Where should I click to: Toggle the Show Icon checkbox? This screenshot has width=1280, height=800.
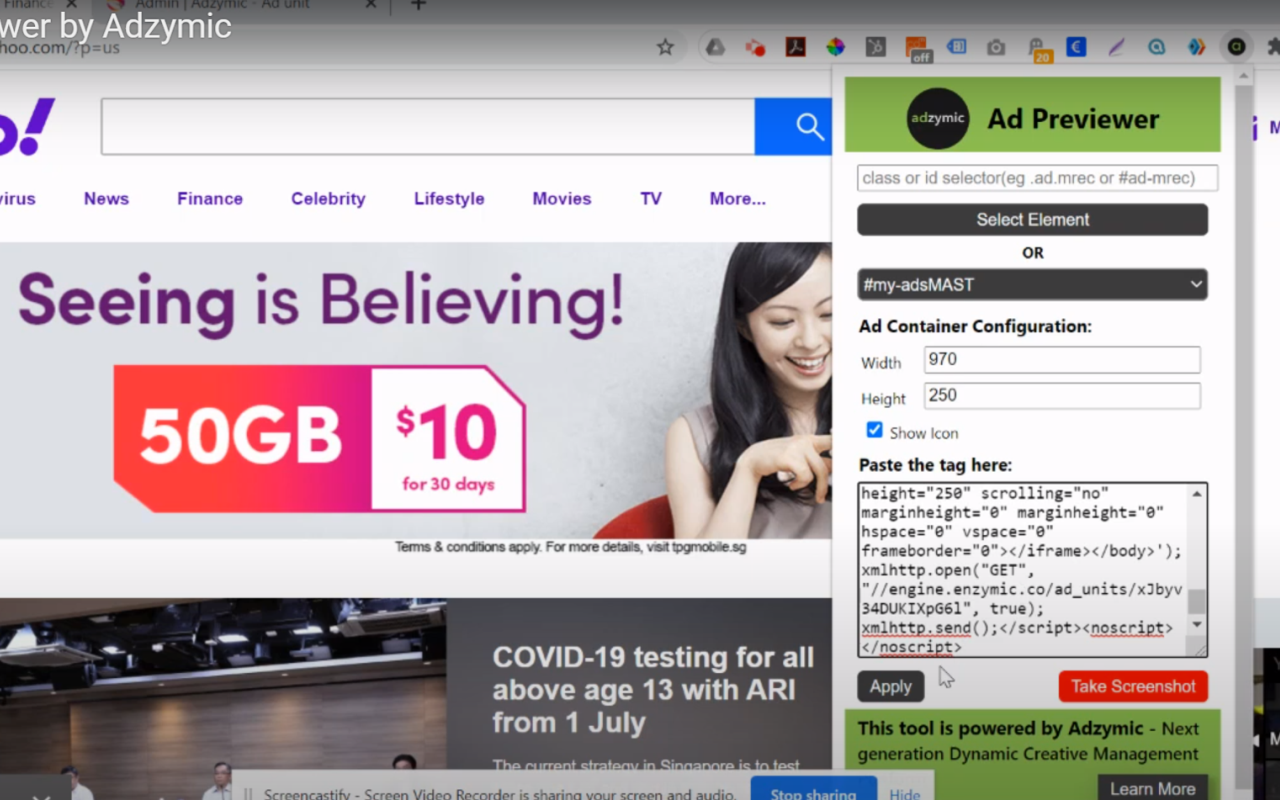(875, 430)
